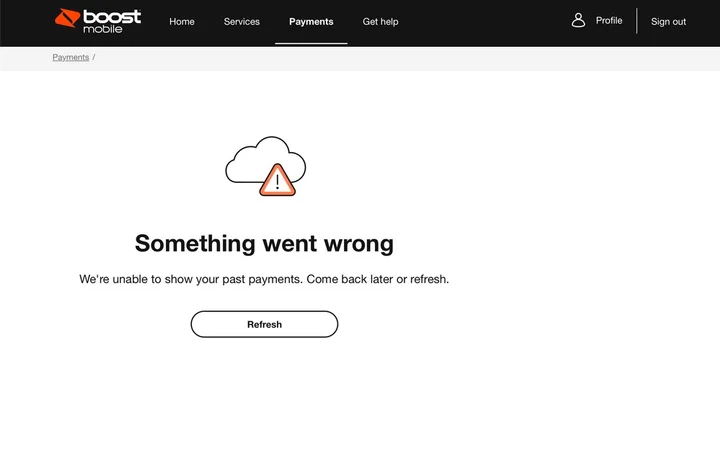Click the Profile person icon
This screenshot has width=720, height=454.
coord(578,20)
